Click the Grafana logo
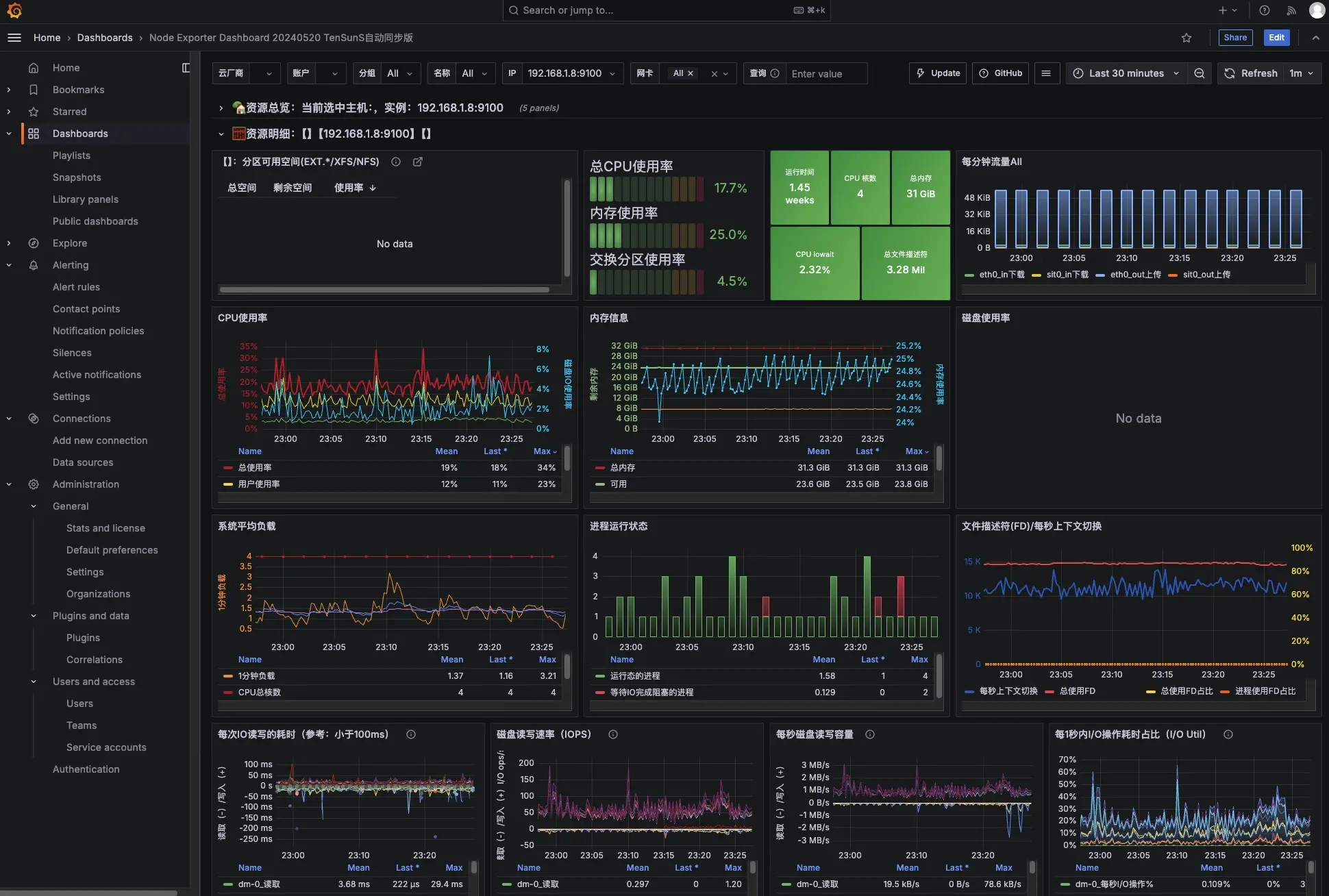Image resolution: width=1329 pixels, height=896 pixels. (14, 10)
